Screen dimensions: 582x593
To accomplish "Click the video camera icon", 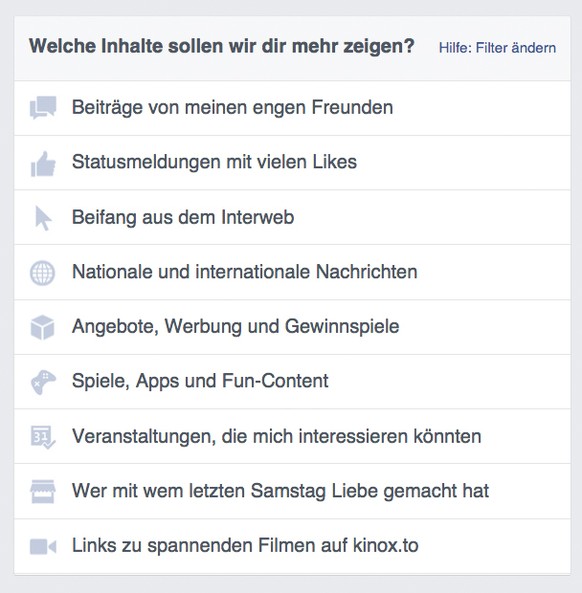I will pos(43,546).
